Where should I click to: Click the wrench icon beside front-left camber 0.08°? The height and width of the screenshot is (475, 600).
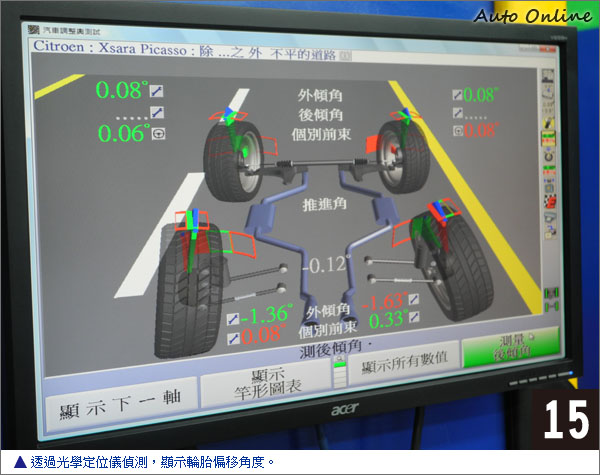tap(156, 91)
